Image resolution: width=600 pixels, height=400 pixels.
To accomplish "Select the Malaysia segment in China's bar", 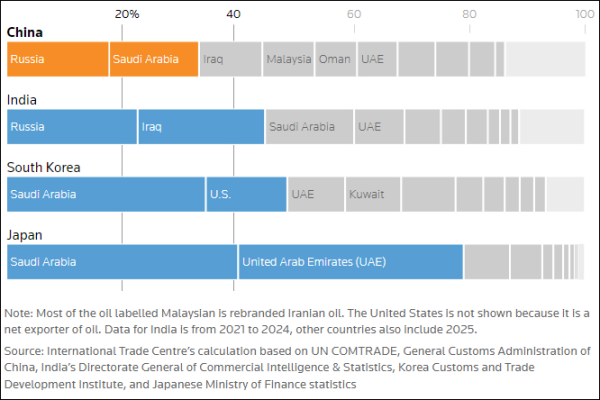I will (288, 59).
